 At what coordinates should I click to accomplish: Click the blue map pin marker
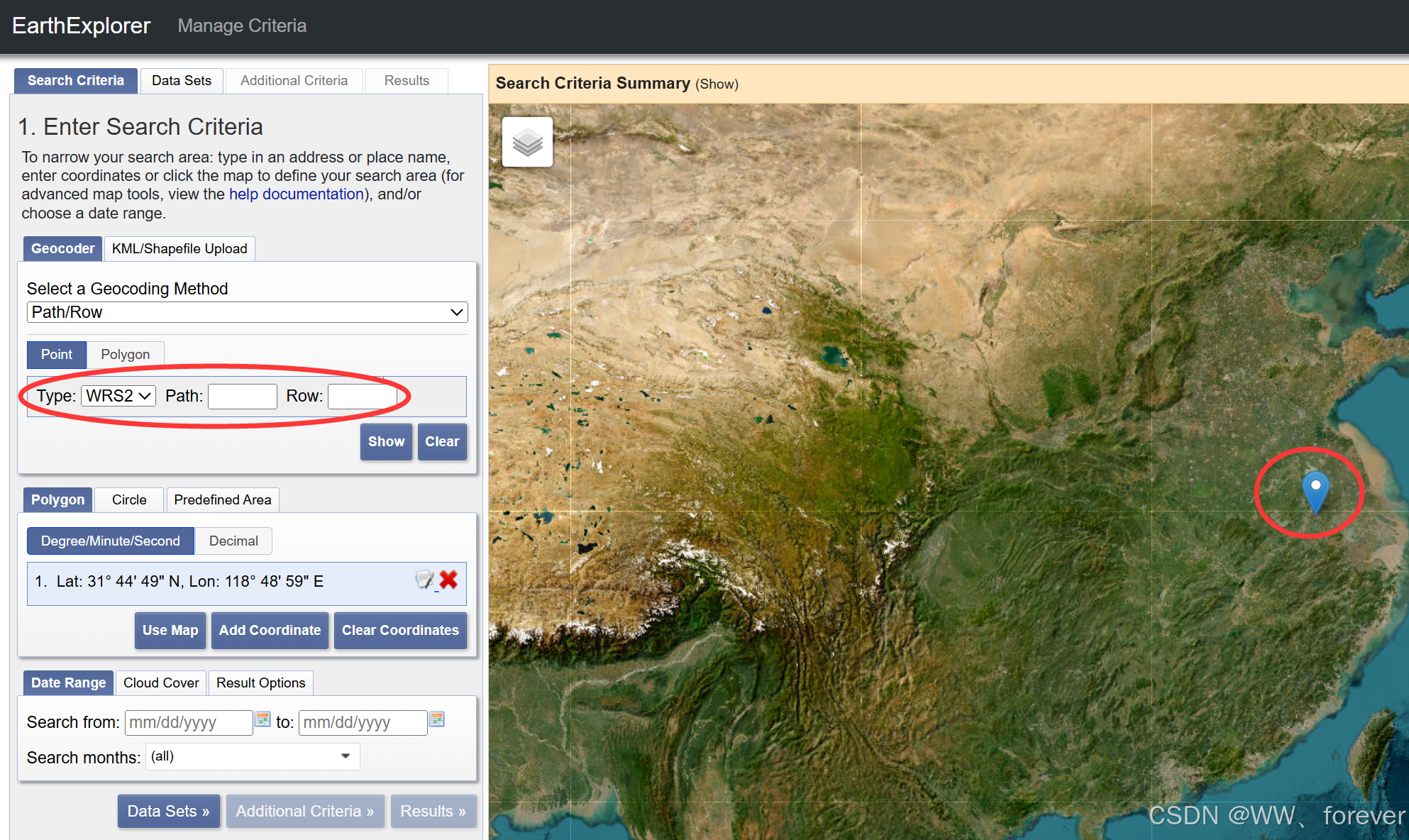click(x=1315, y=489)
